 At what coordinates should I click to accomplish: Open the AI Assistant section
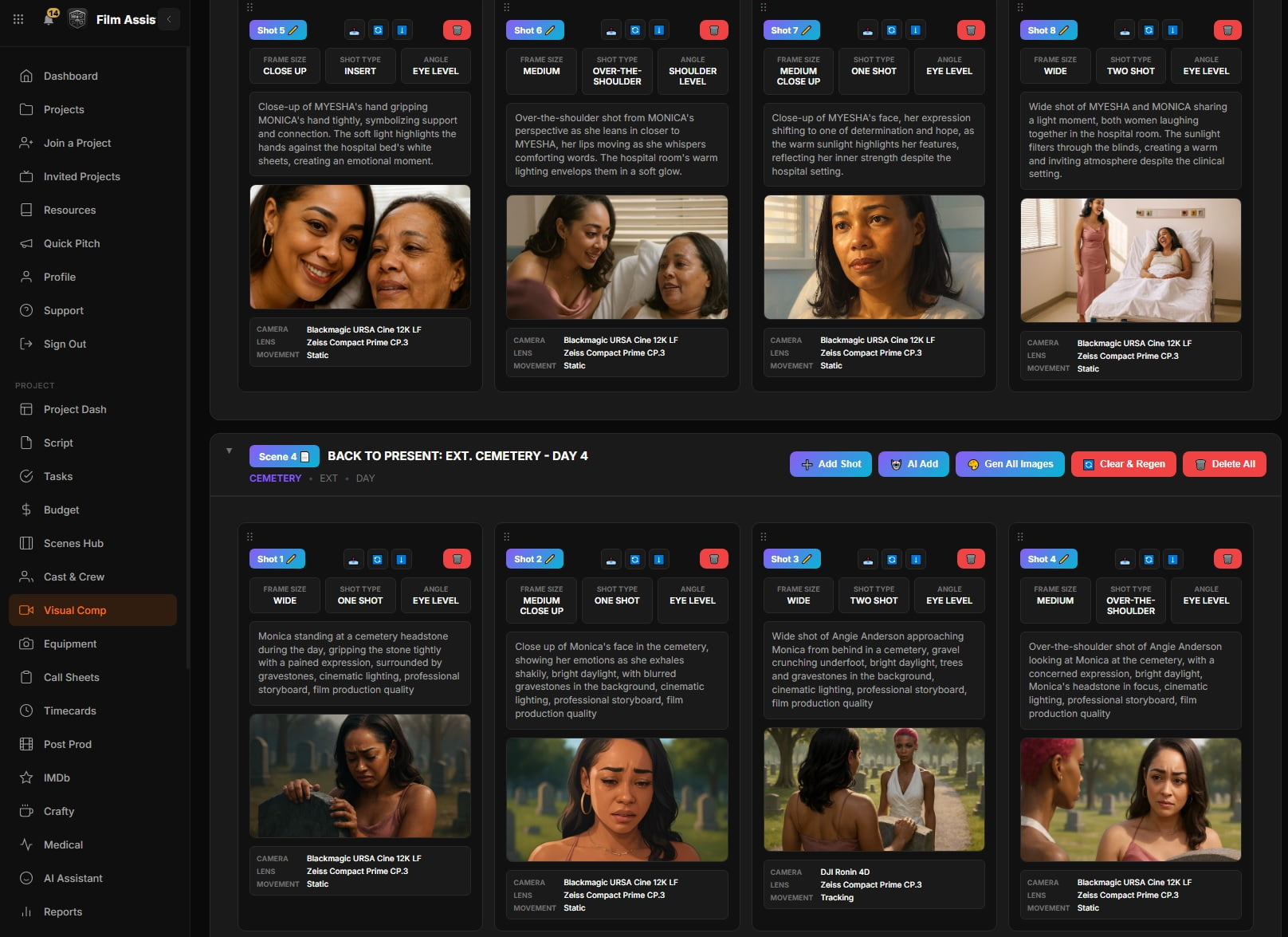click(x=93, y=878)
